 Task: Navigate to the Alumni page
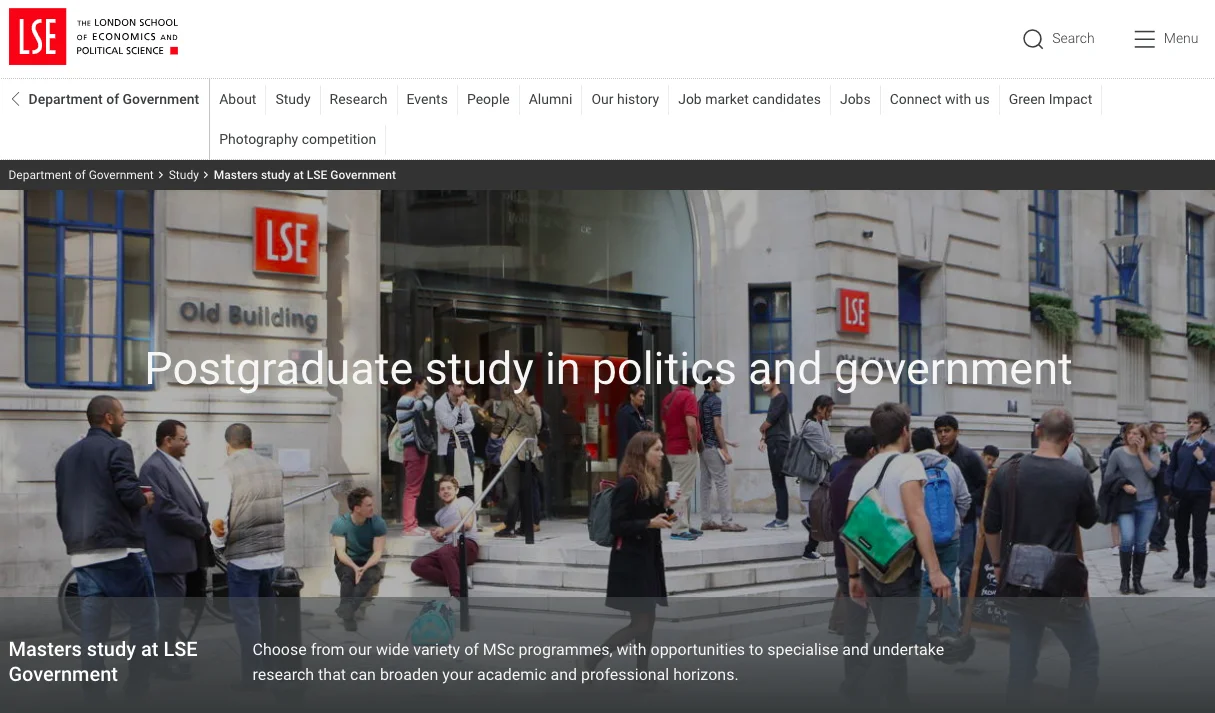550,99
